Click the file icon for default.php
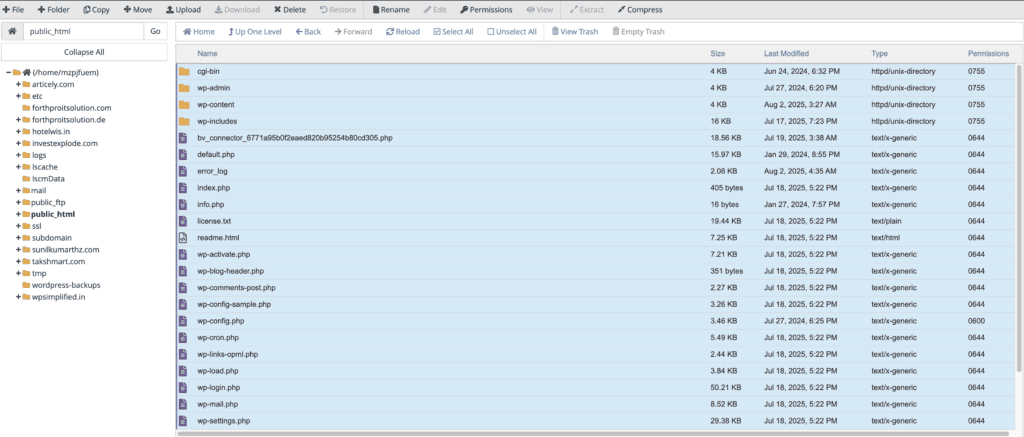Screen dimensions: 1024x437 [183, 155]
